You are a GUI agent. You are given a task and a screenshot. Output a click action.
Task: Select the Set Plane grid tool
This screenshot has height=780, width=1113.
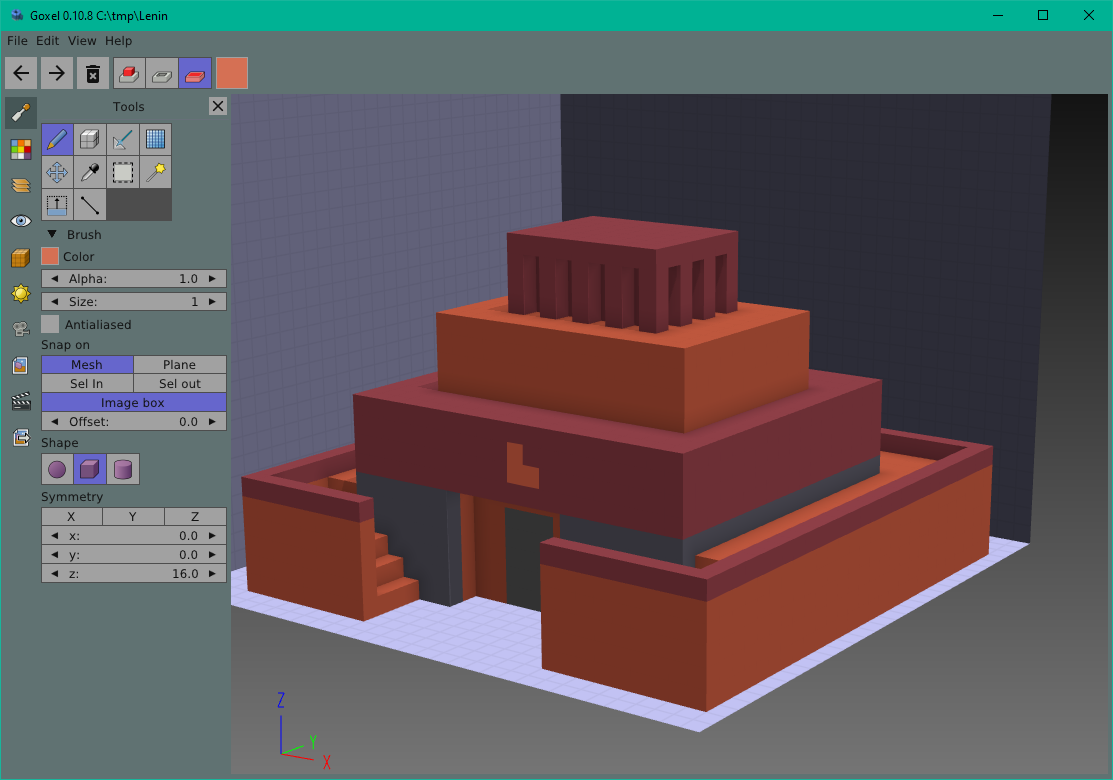tap(155, 139)
